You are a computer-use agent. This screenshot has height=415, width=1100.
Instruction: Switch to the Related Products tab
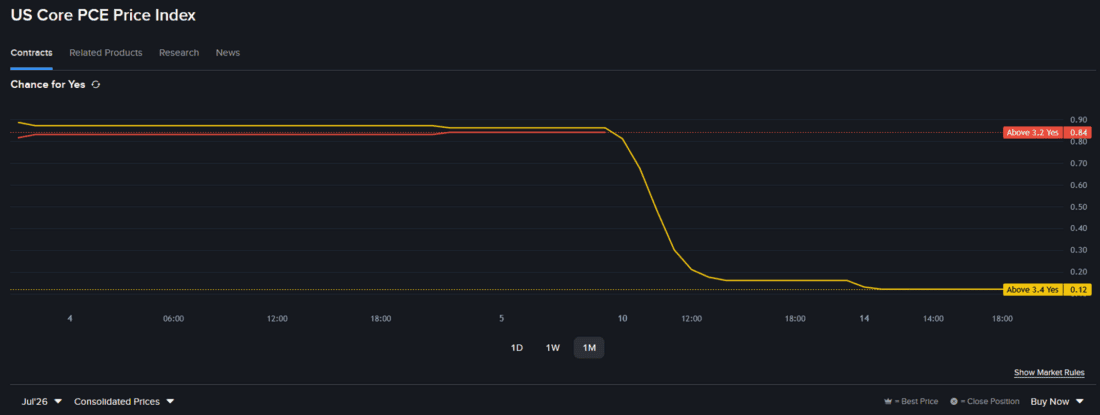[106, 53]
